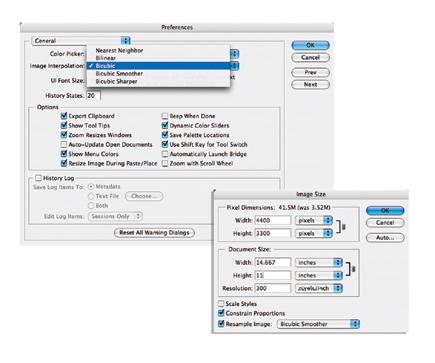Click OK in Preferences dialog

310,45
